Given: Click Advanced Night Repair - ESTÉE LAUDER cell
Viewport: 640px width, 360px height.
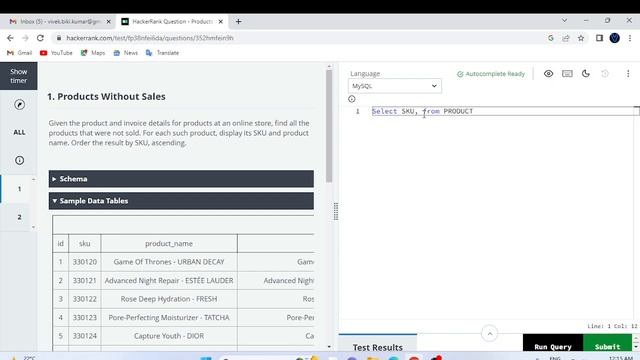Looking at the screenshot, I should [169, 281].
